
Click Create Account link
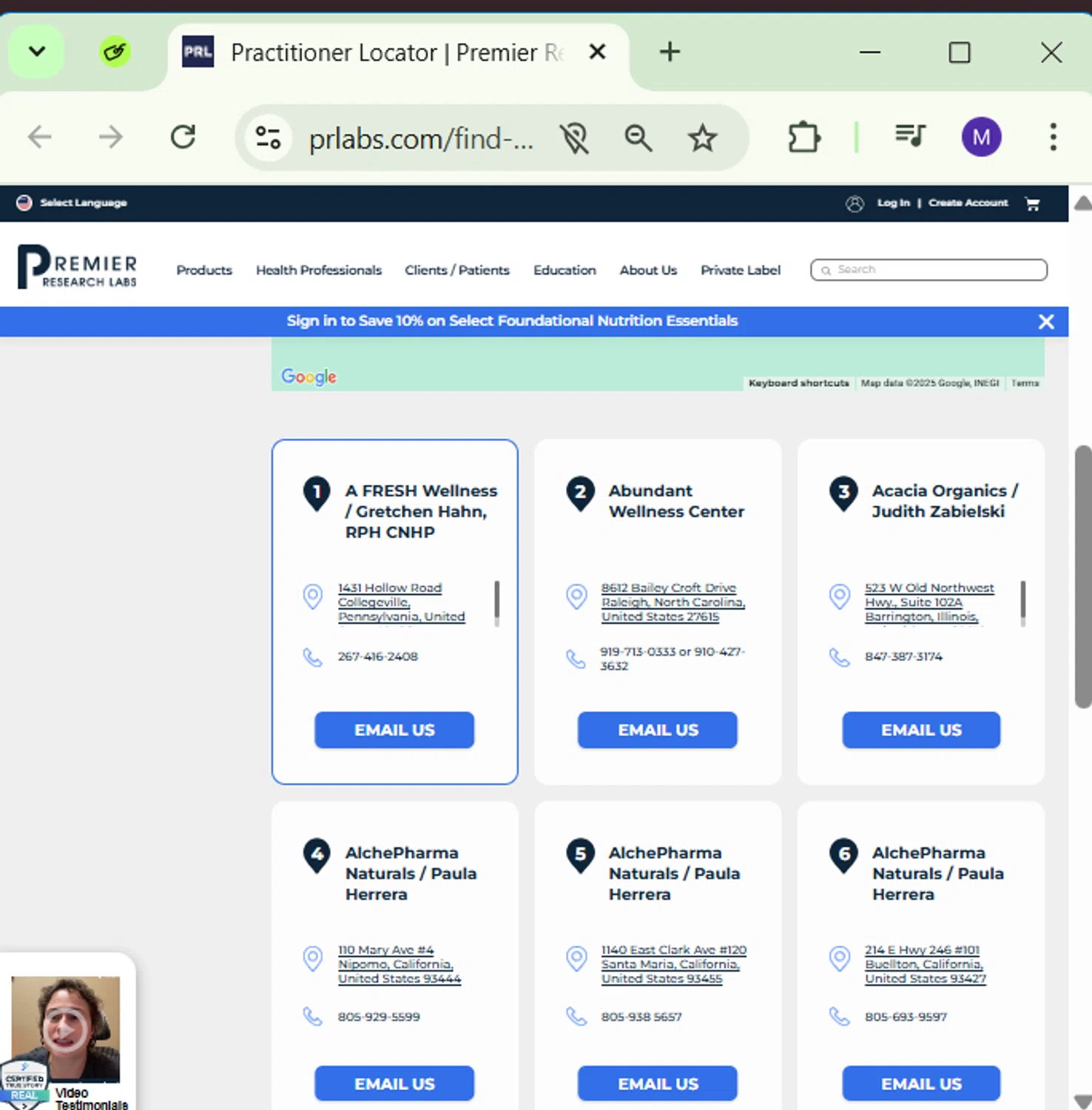click(x=968, y=203)
